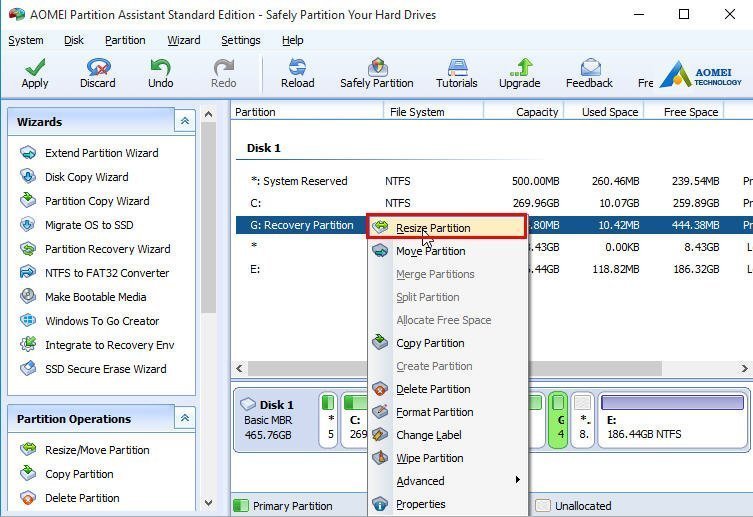Viewport: 753px width, 517px height.
Task: Select E: 186.44GB NTFS block in disk map
Action: (x=672, y=421)
